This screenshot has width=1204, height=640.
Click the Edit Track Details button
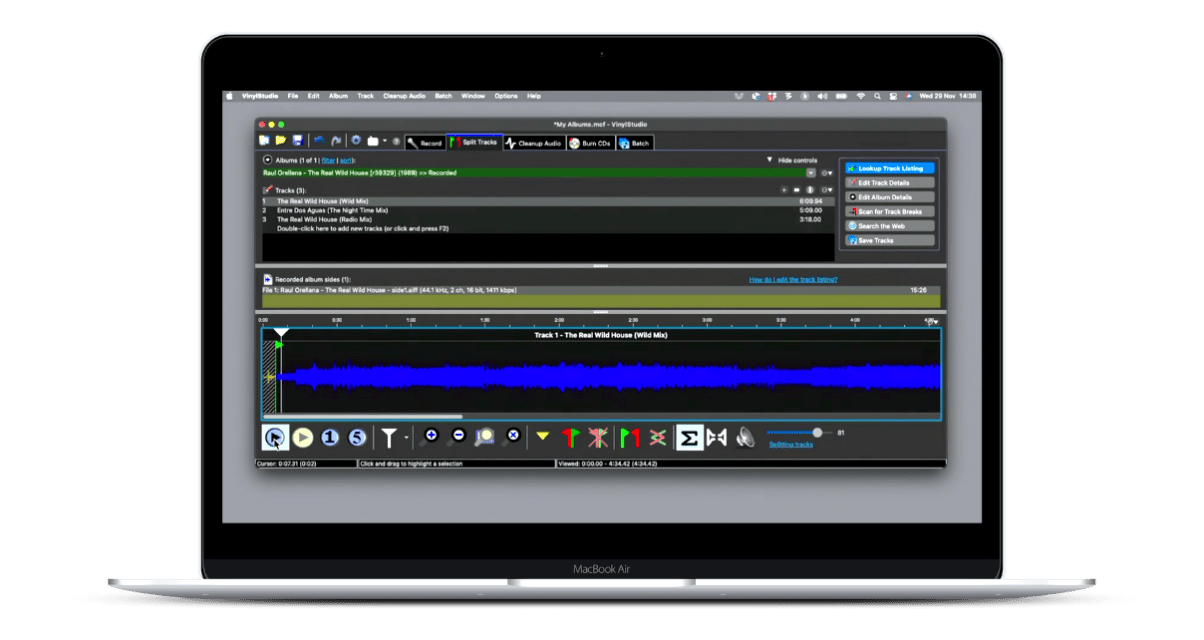pos(890,183)
